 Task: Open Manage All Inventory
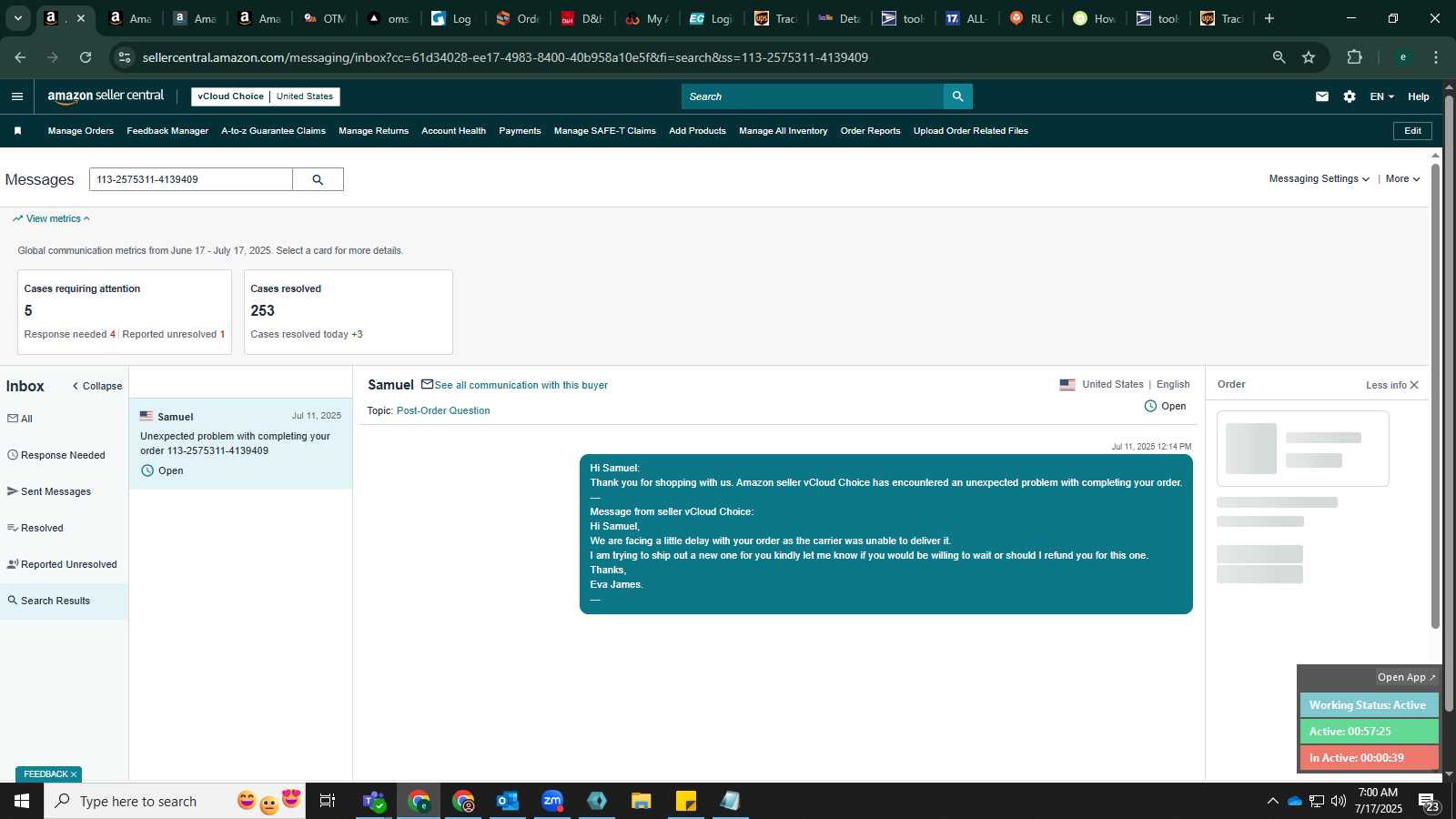(783, 131)
